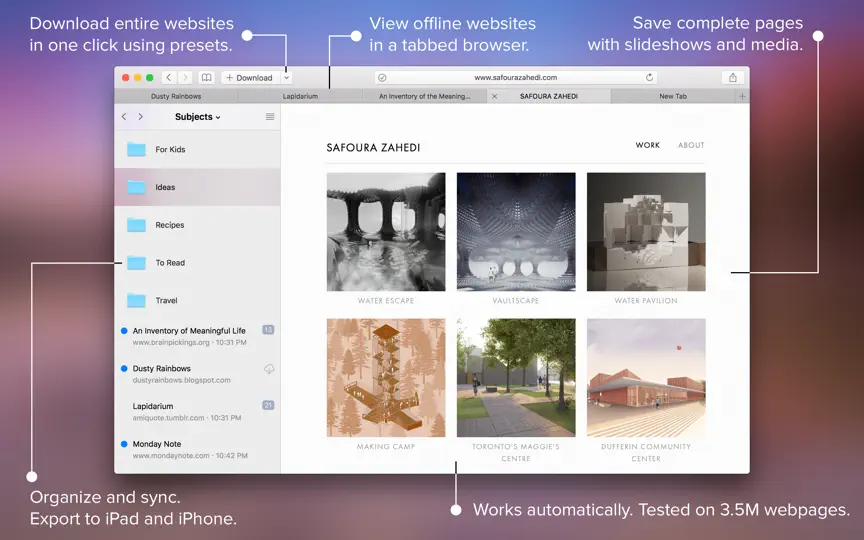Open the sidebar list view icon

270,116
